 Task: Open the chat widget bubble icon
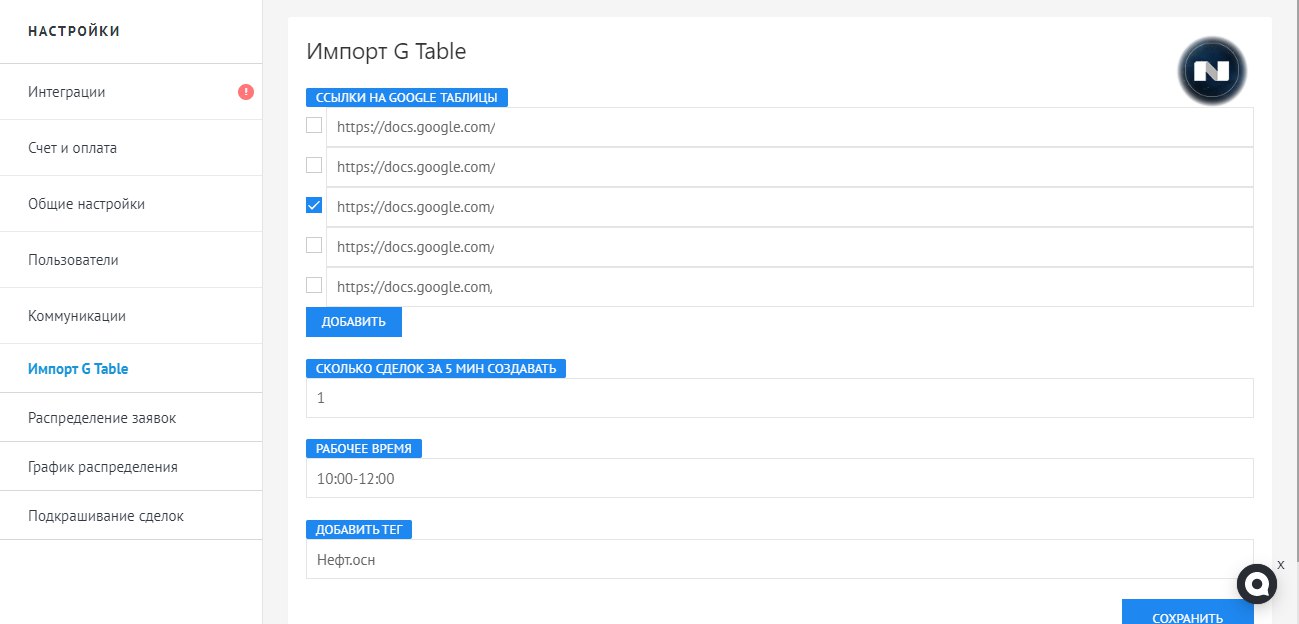coord(1258,583)
